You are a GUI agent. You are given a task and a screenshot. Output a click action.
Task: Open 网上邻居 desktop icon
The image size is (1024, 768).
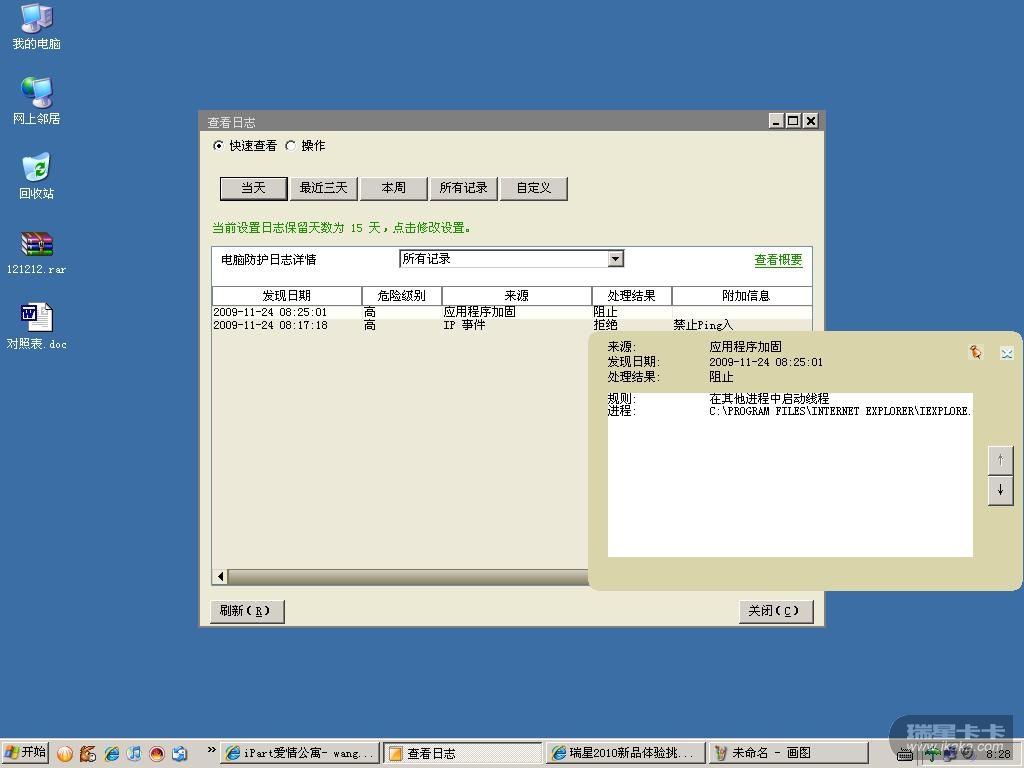[x=37, y=101]
